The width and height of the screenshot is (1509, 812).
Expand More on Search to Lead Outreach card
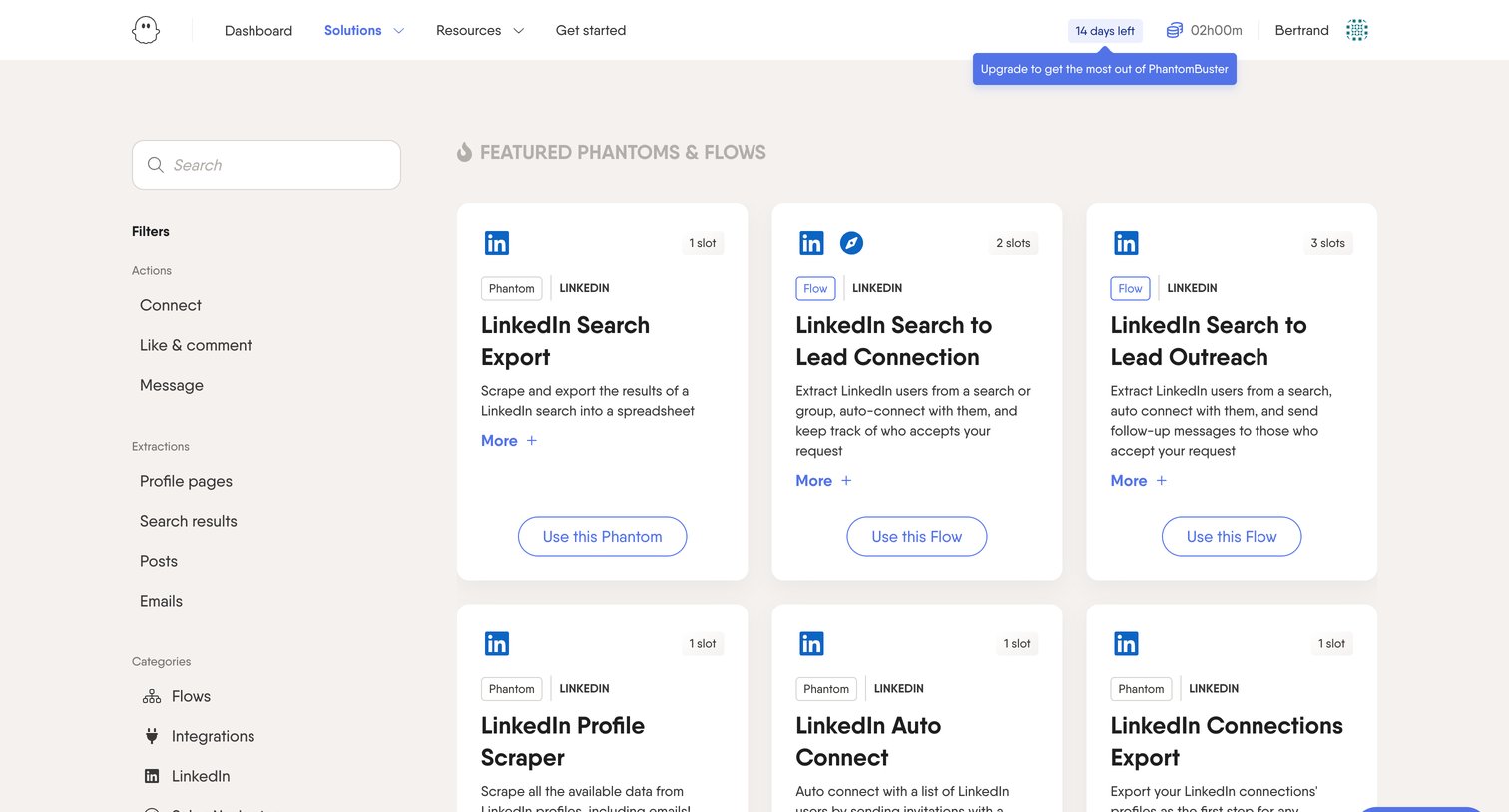point(1139,481)
